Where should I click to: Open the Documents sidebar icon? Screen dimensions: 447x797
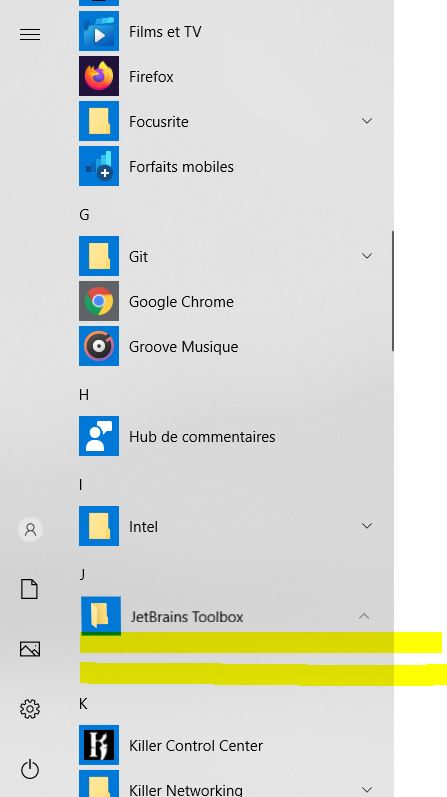[29, 589]
